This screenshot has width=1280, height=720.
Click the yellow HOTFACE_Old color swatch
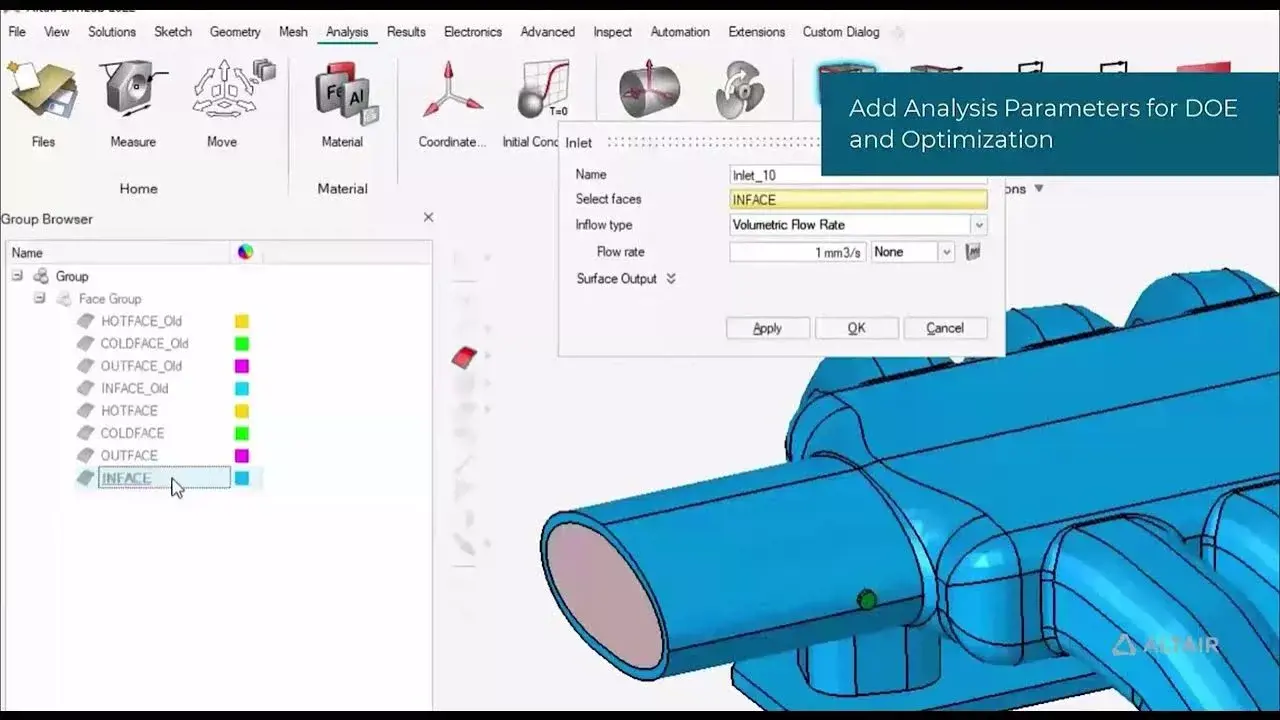click(x=241, y=321)
